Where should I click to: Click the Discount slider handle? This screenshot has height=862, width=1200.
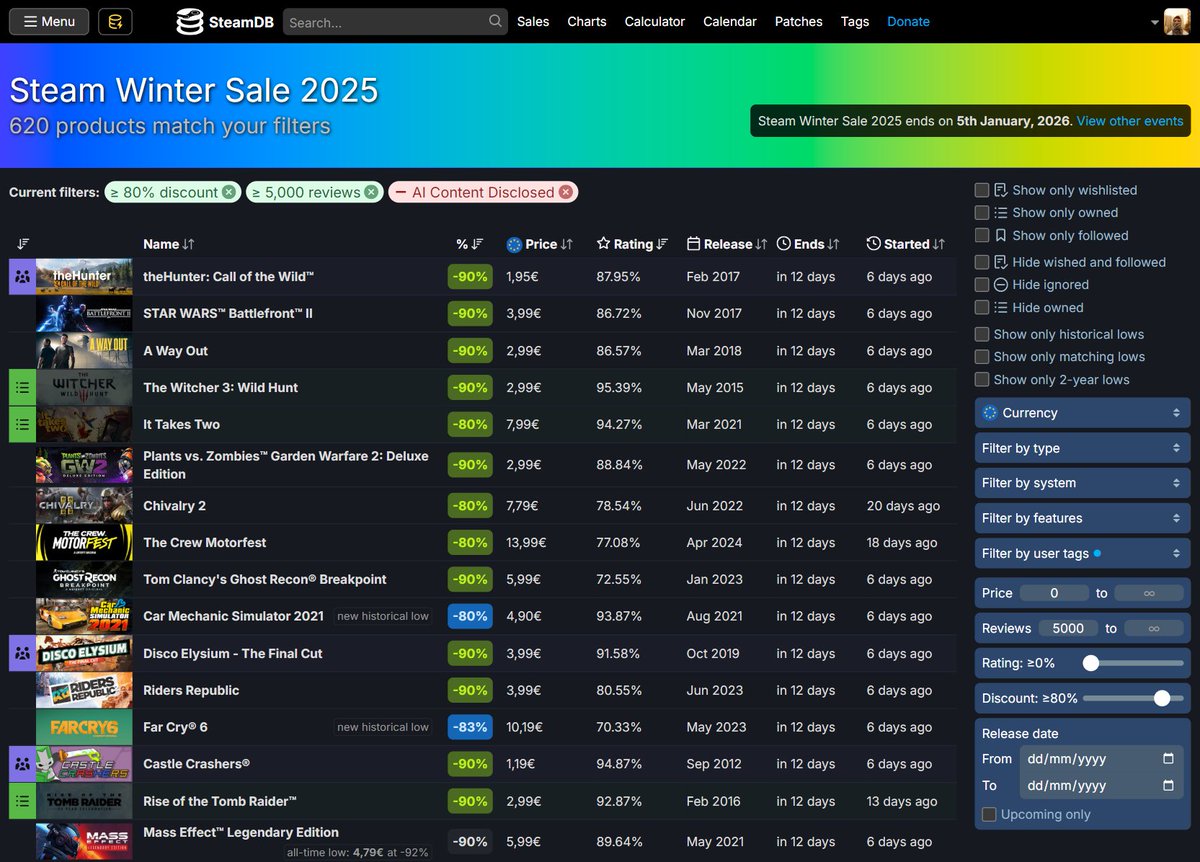click(1162, 698)
